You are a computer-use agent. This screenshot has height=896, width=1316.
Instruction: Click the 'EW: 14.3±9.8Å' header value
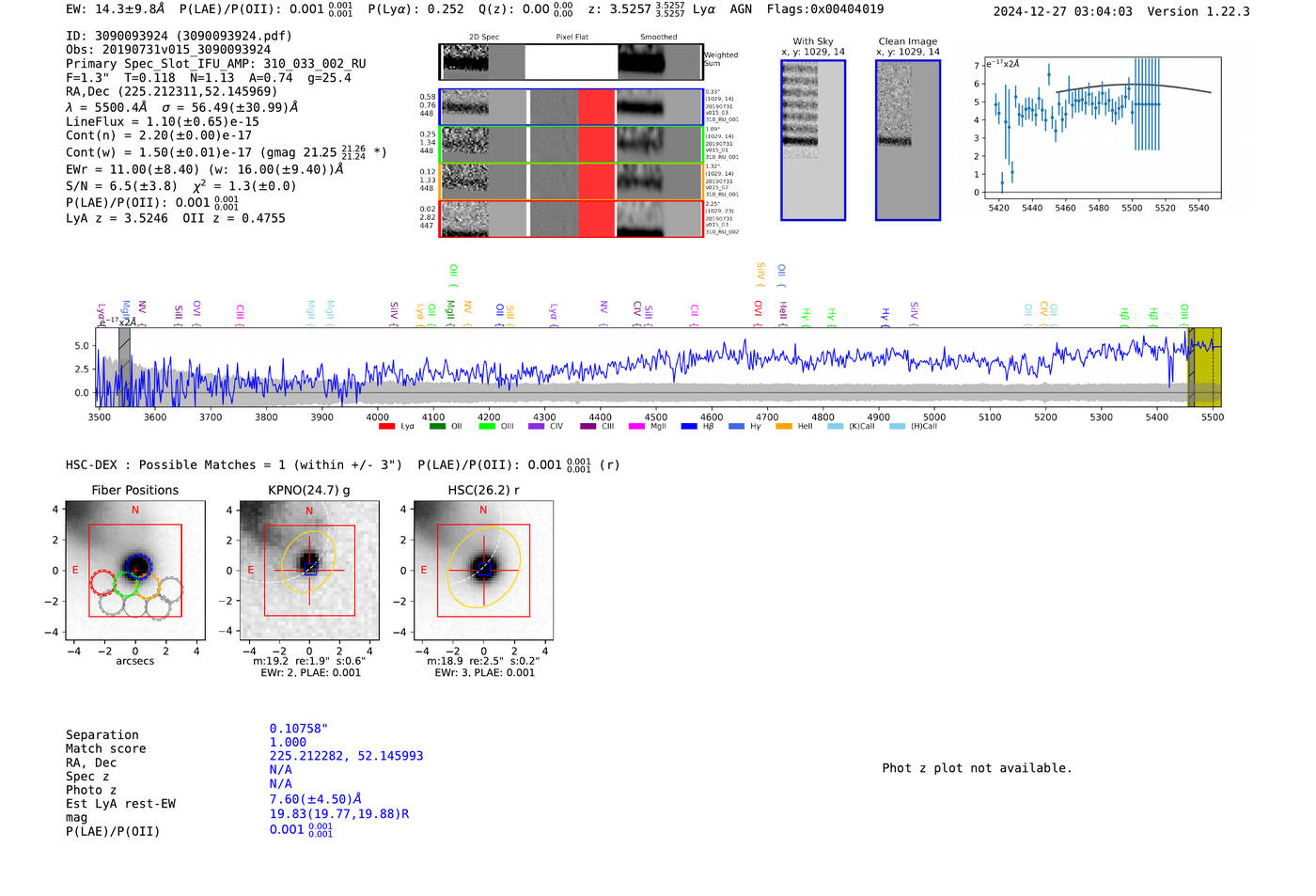(115, 9)
